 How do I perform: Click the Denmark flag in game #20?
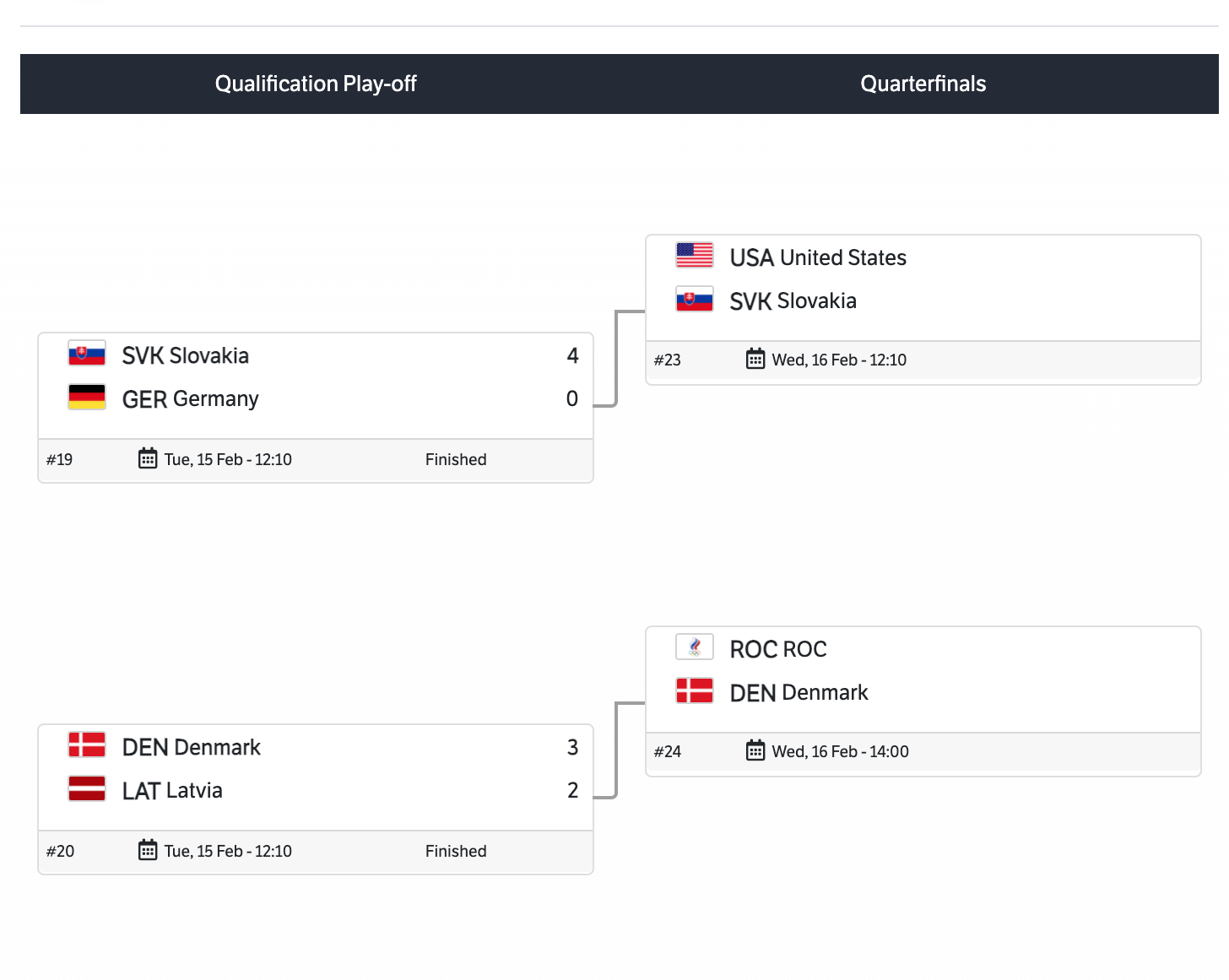tap(87, 744)
